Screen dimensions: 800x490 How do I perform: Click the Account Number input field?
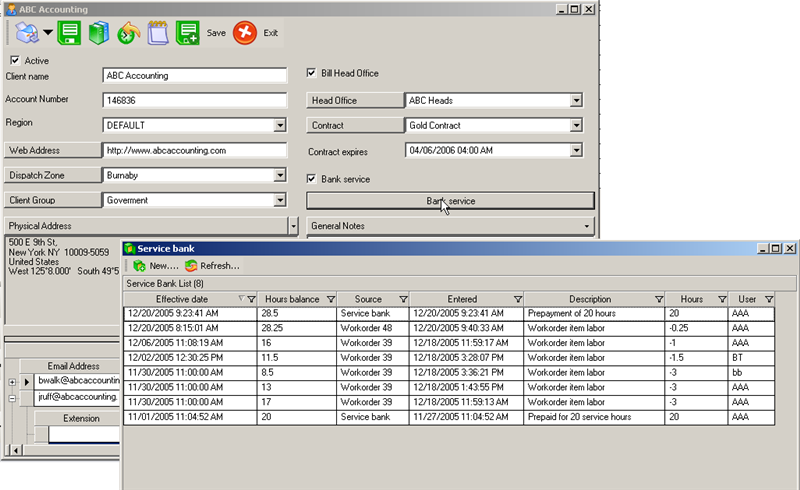(194, 101)
